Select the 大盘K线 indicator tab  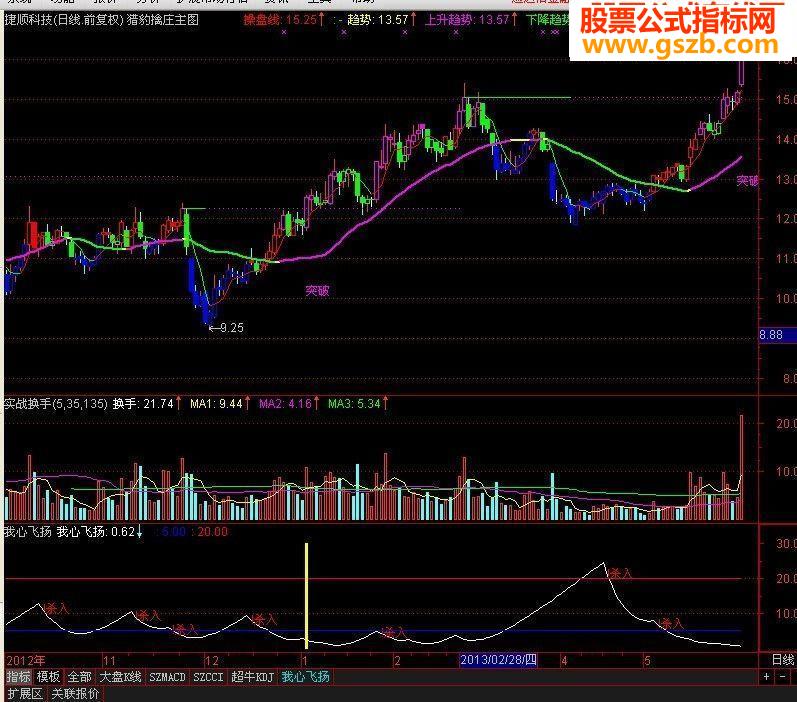120,677
